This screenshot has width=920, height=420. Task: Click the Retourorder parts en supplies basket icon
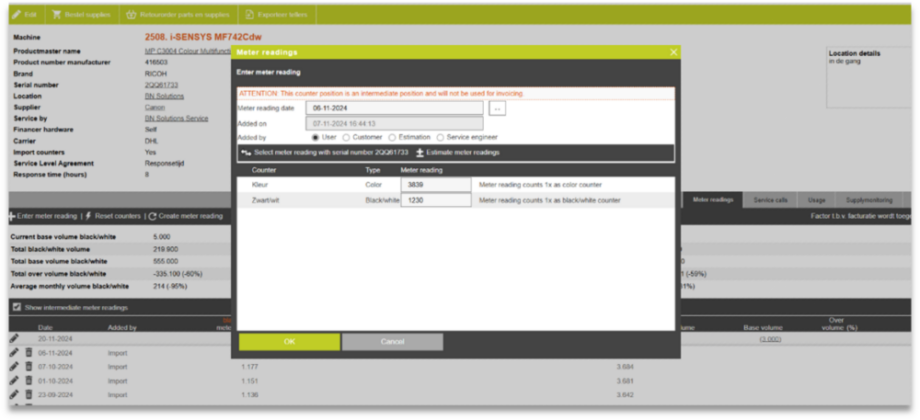pyautogui.click(x=131, y=14)
